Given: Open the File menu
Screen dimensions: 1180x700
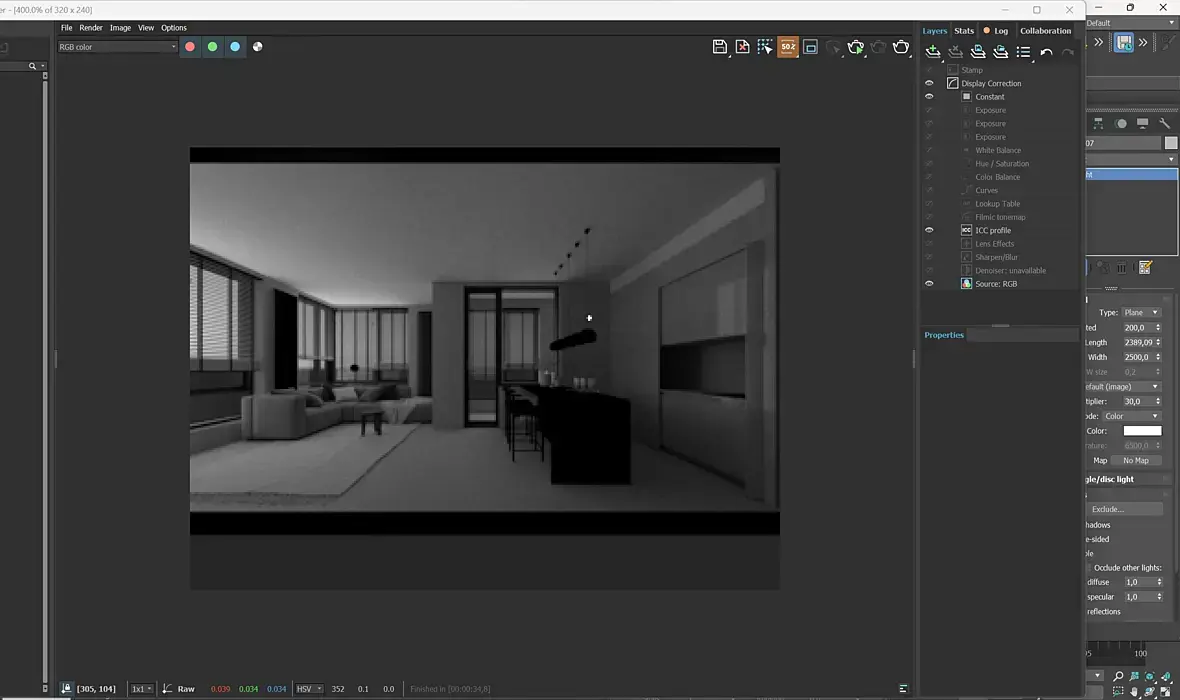Looking at the screenshot, I should (66, 28).
